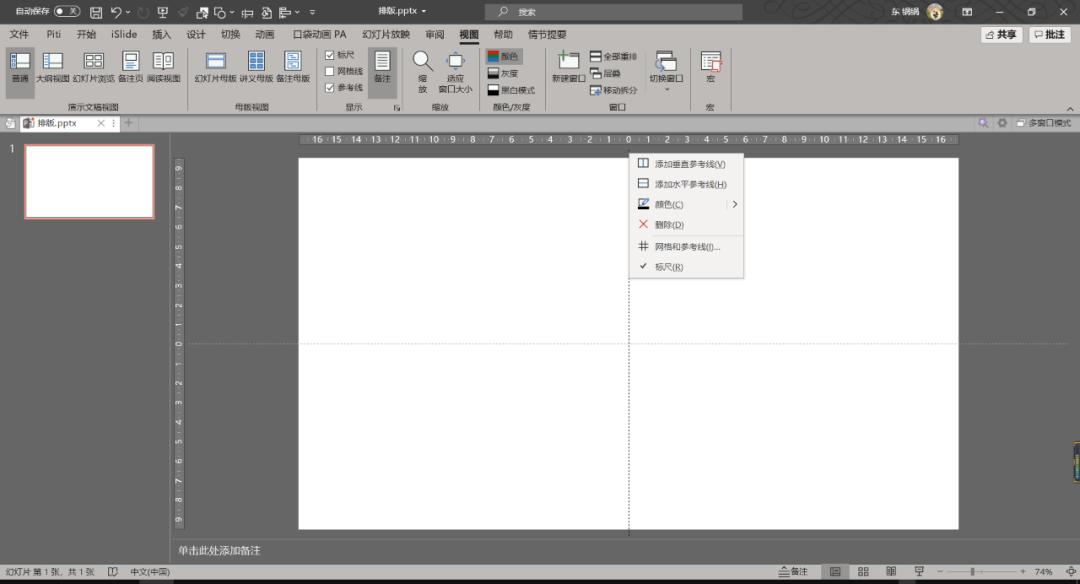Screen dimensions: 1080x584
Task: Click the 批注 comments button
Action: (x=1050, y=34)
